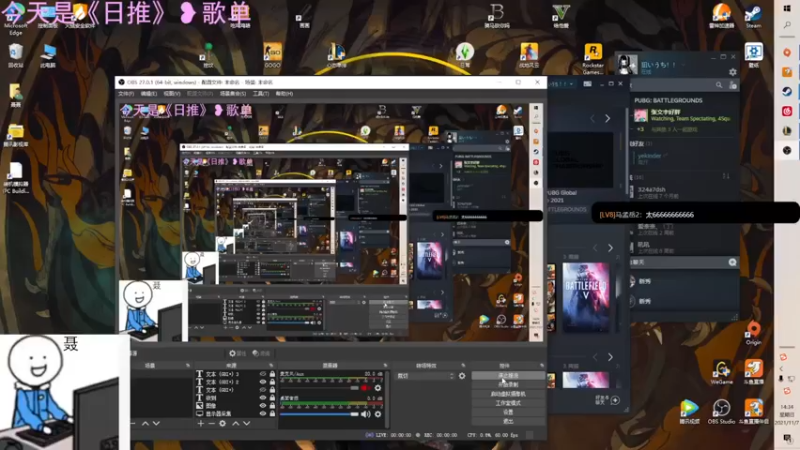The height and width of the screenshot is (450, 800).
Task: Open taskbar search magnifier
Action: click(787, 25)
